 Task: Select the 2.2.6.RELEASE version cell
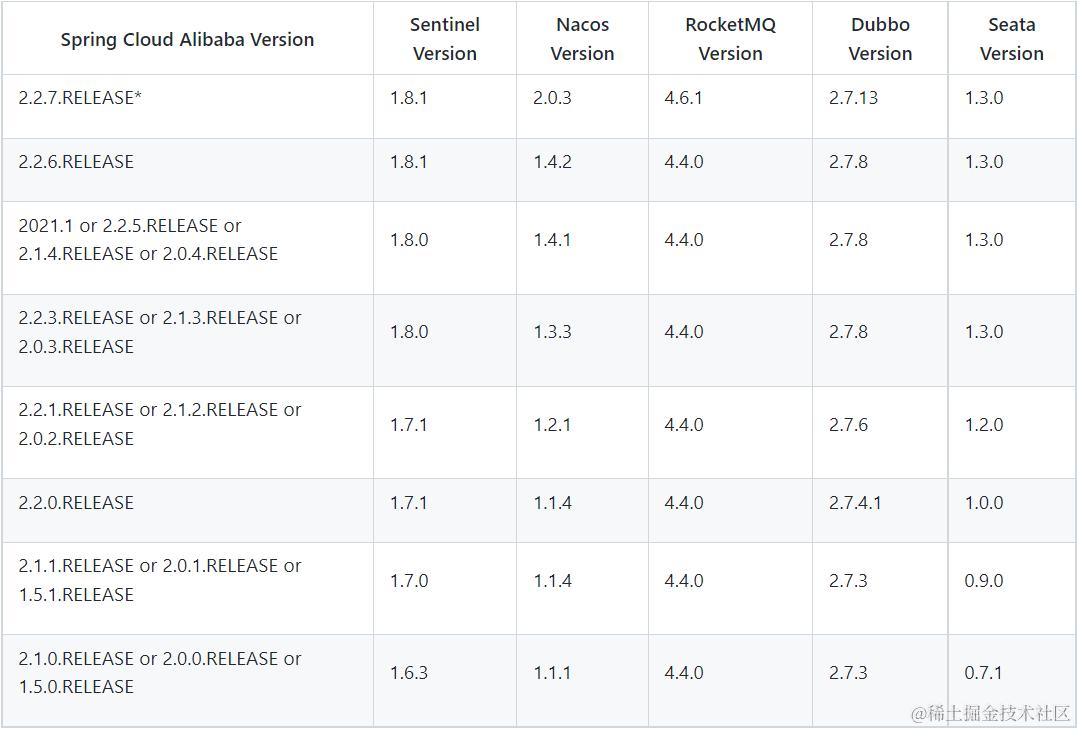coord(76,162)
